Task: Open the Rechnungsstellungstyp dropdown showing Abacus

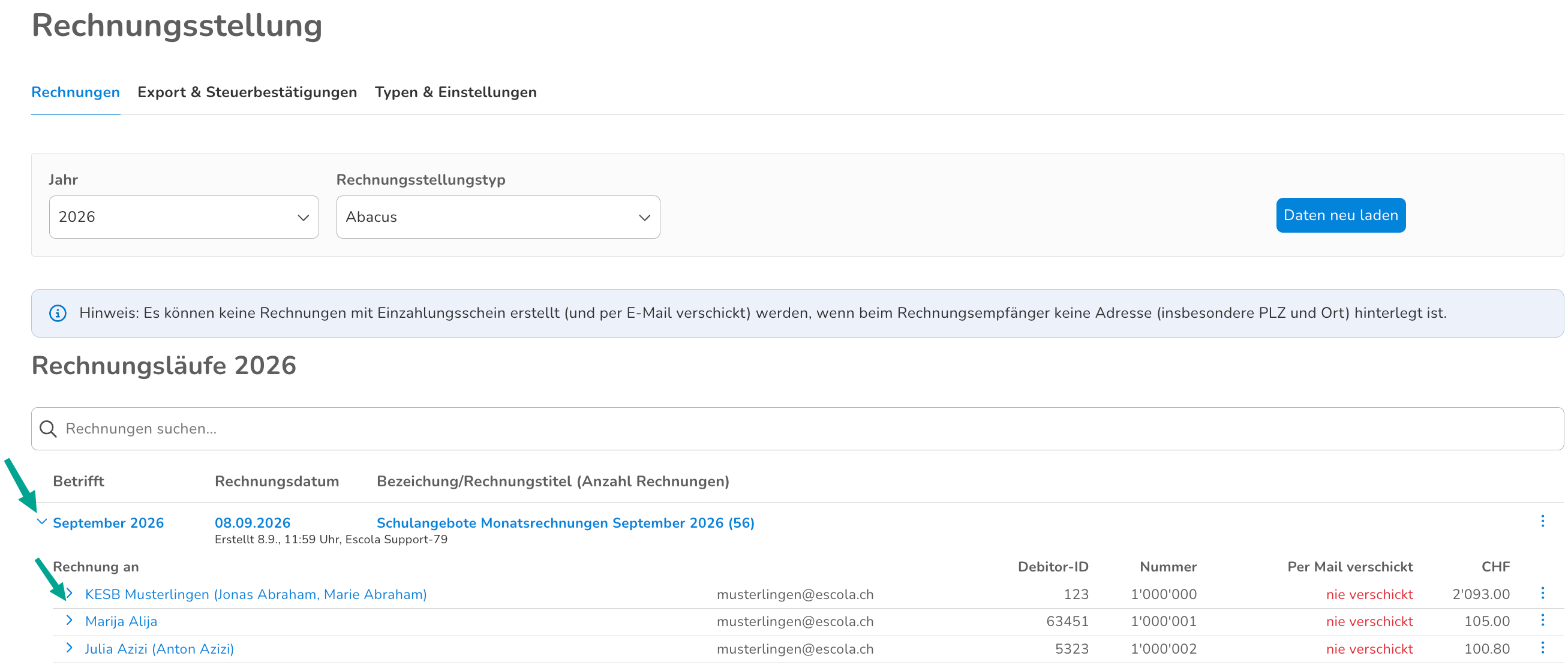Action: [498, 216]
